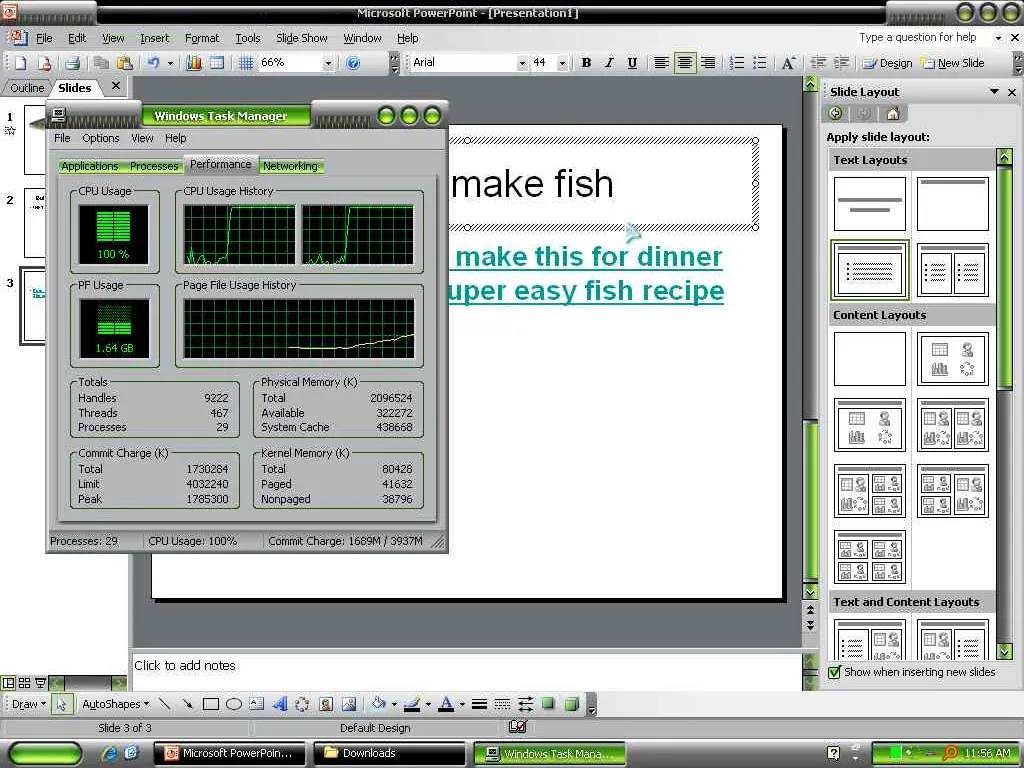
Task: Click the Print icon in the toolbar
Action: [x=72, y=63]
